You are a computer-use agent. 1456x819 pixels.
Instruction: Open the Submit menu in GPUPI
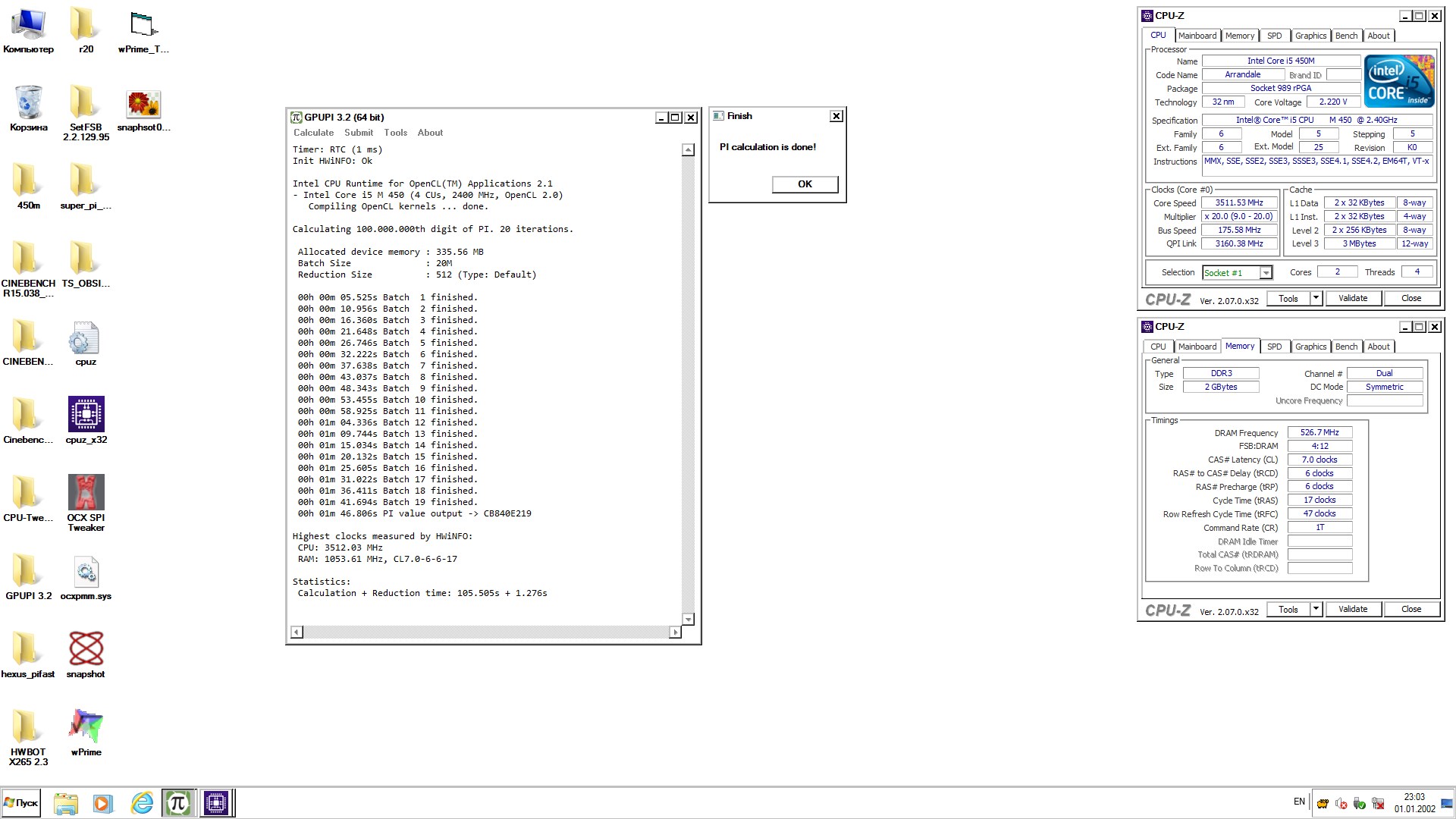click(x=359, y=133)
